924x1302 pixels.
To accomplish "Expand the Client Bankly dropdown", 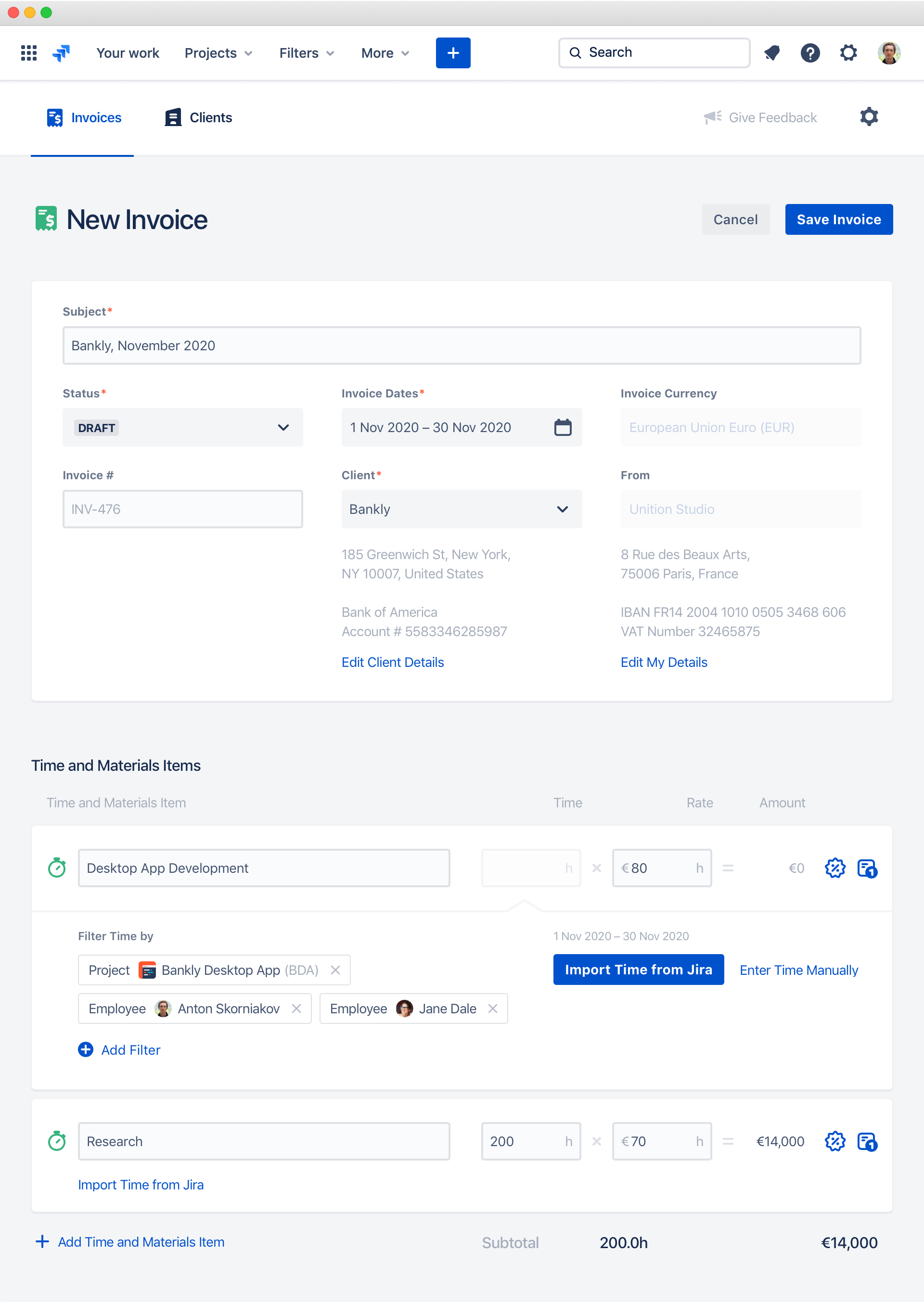I will click(x=462, y=509).
